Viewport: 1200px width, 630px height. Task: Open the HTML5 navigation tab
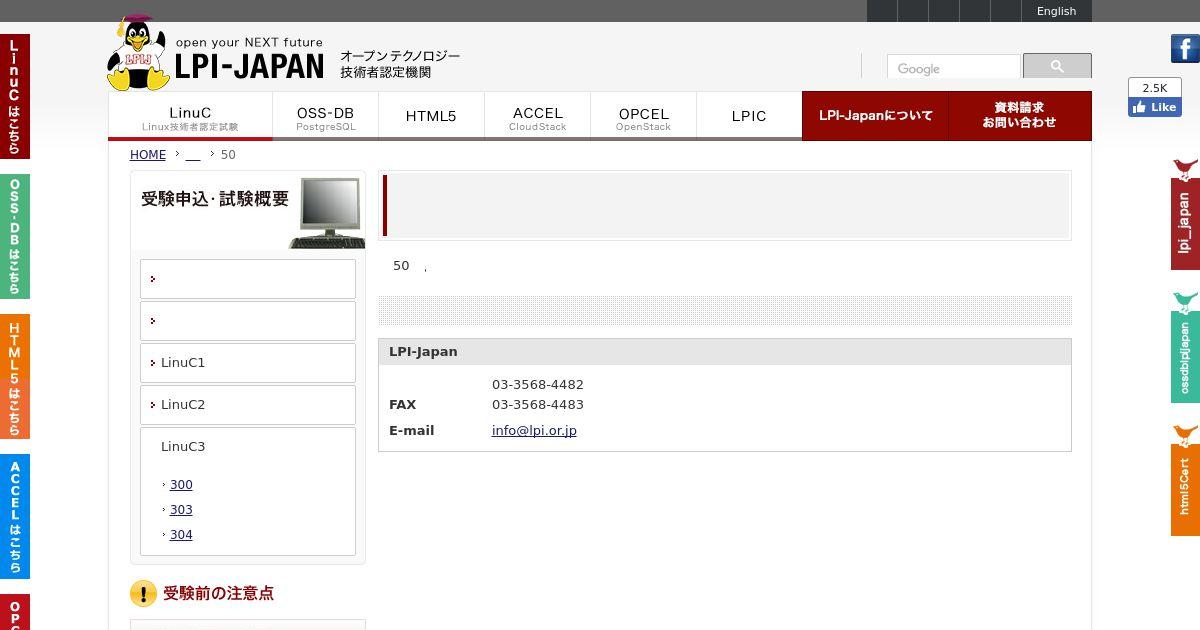pos(431,116)
